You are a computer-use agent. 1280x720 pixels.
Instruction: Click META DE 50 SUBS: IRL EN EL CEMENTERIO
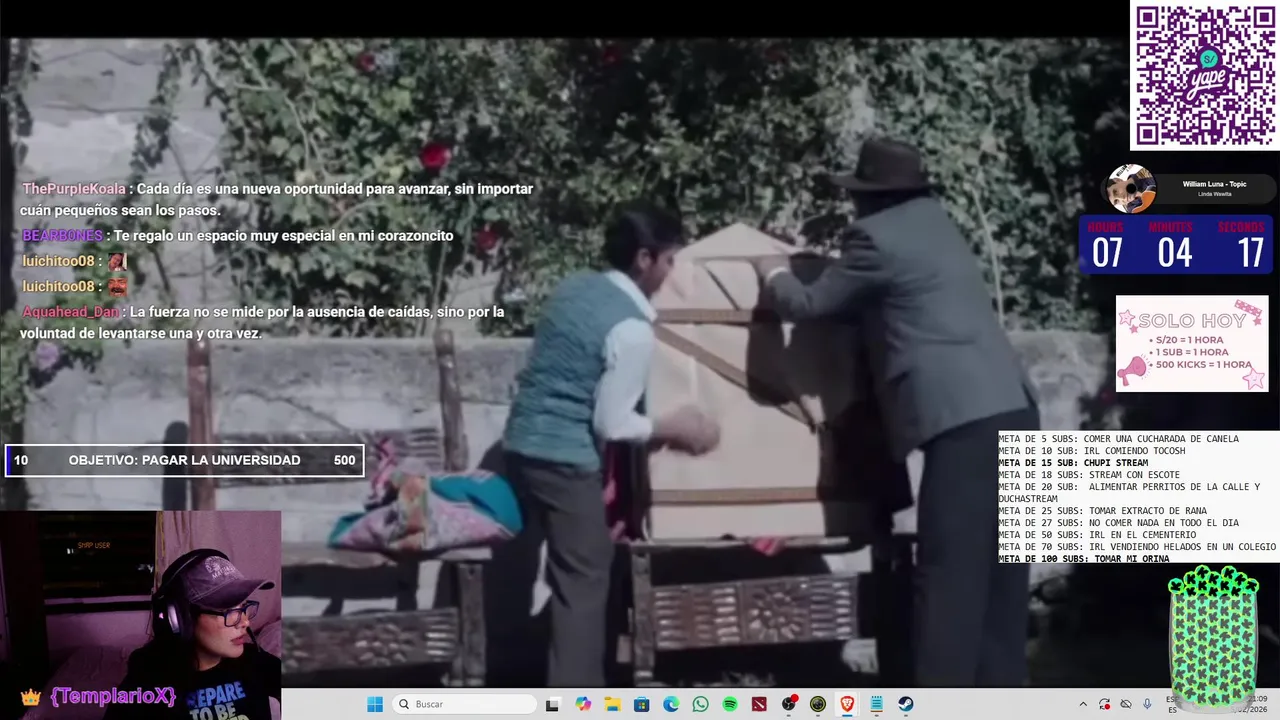[1097, 534]
